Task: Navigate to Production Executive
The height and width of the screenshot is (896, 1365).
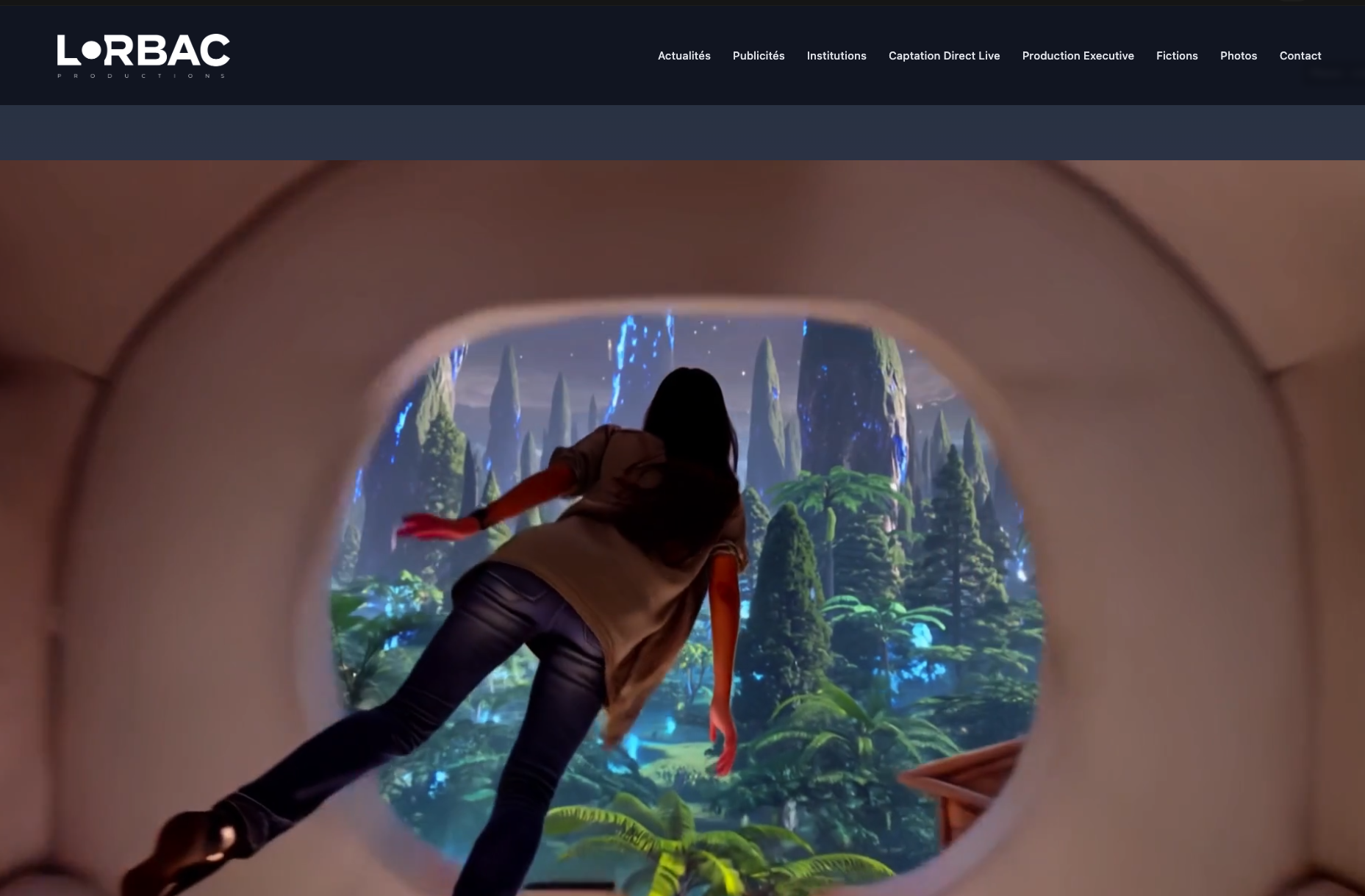Action: pyautogui.click(x=1078, y=56)
